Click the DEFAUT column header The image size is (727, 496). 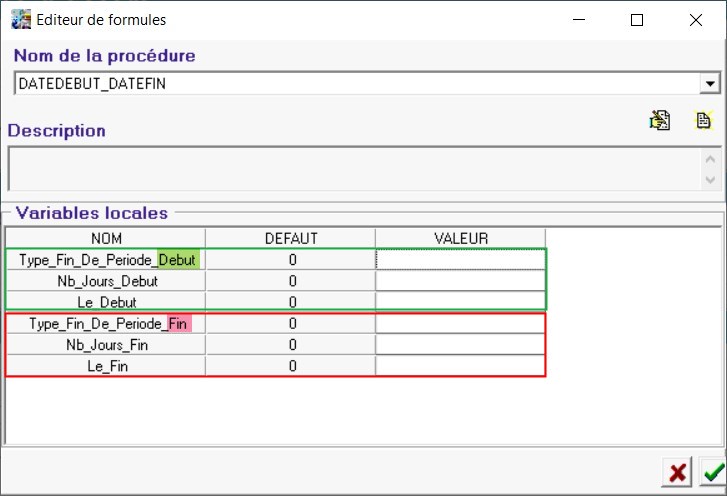290,238
